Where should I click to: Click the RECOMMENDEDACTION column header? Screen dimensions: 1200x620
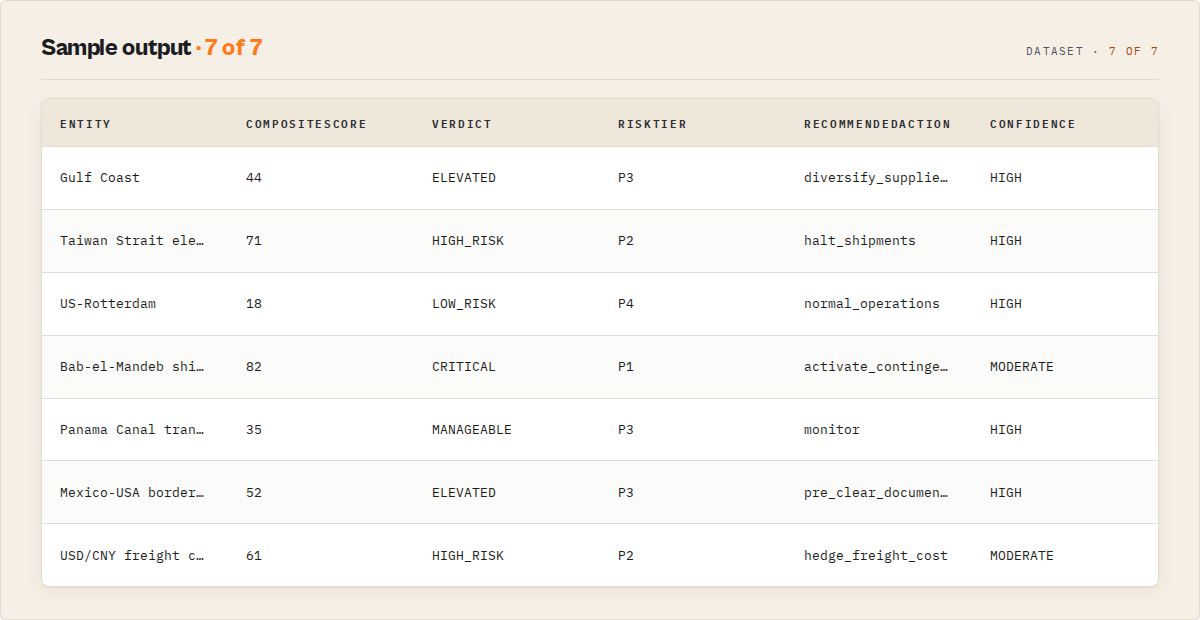(x=877, y=124)
